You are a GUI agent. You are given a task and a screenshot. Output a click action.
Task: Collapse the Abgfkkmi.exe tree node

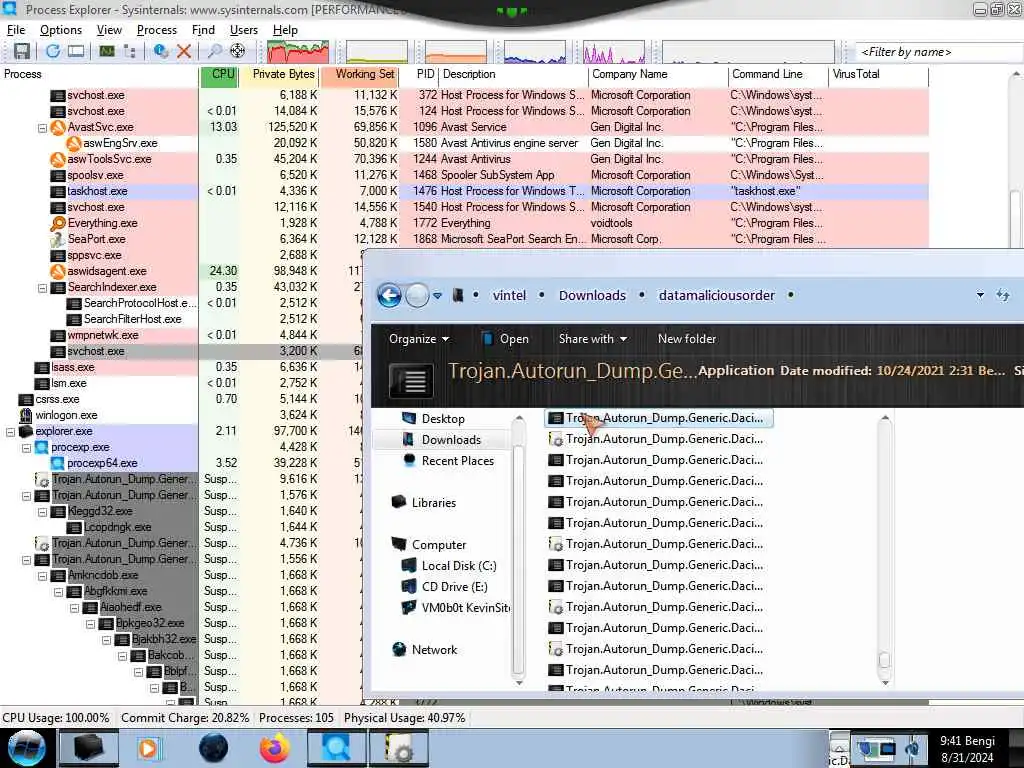coord(59,592)
